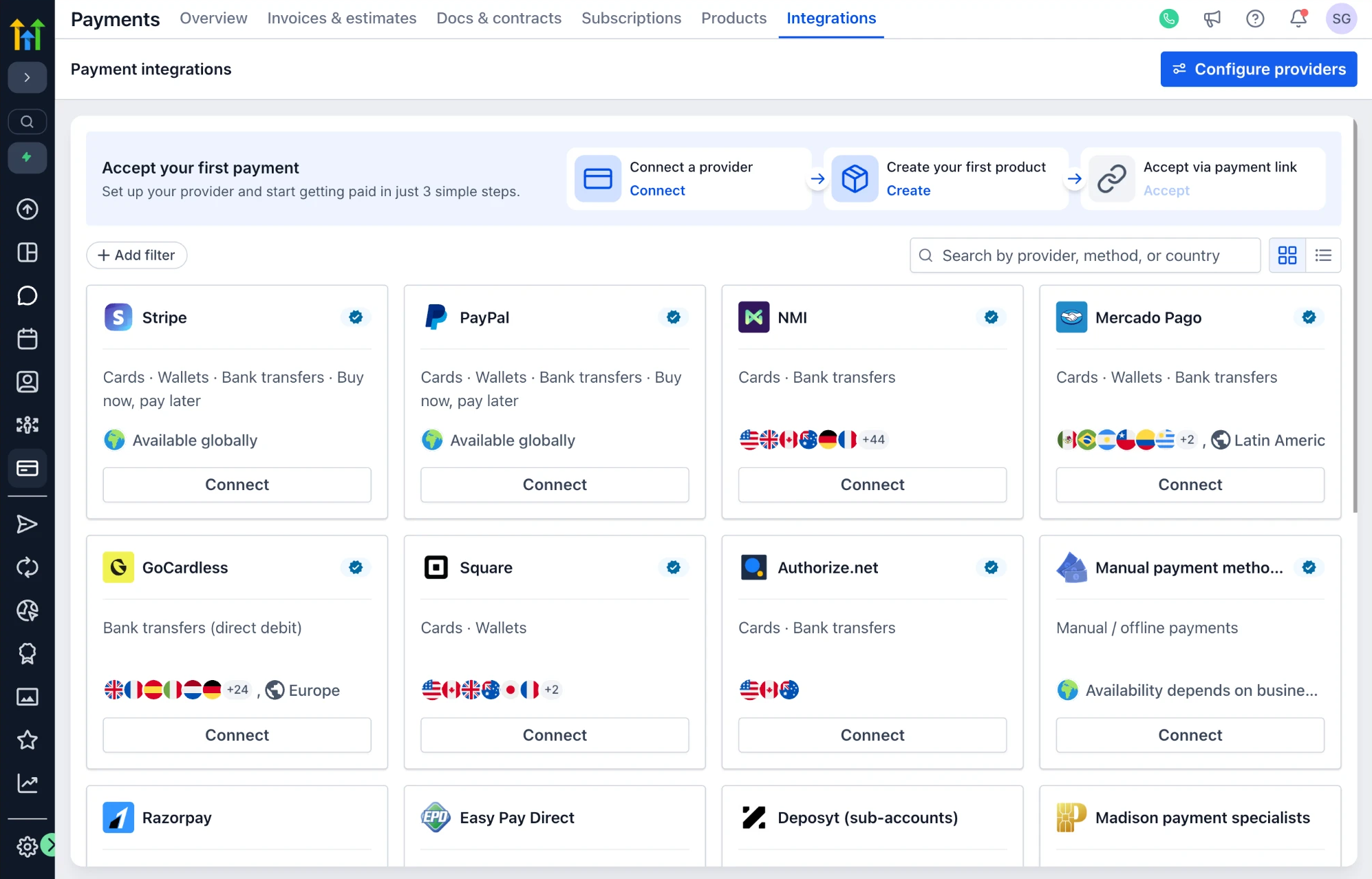Click the Easy Pay Direct card title
Screen dimensions: 1372x879
(x=517, y=818)
